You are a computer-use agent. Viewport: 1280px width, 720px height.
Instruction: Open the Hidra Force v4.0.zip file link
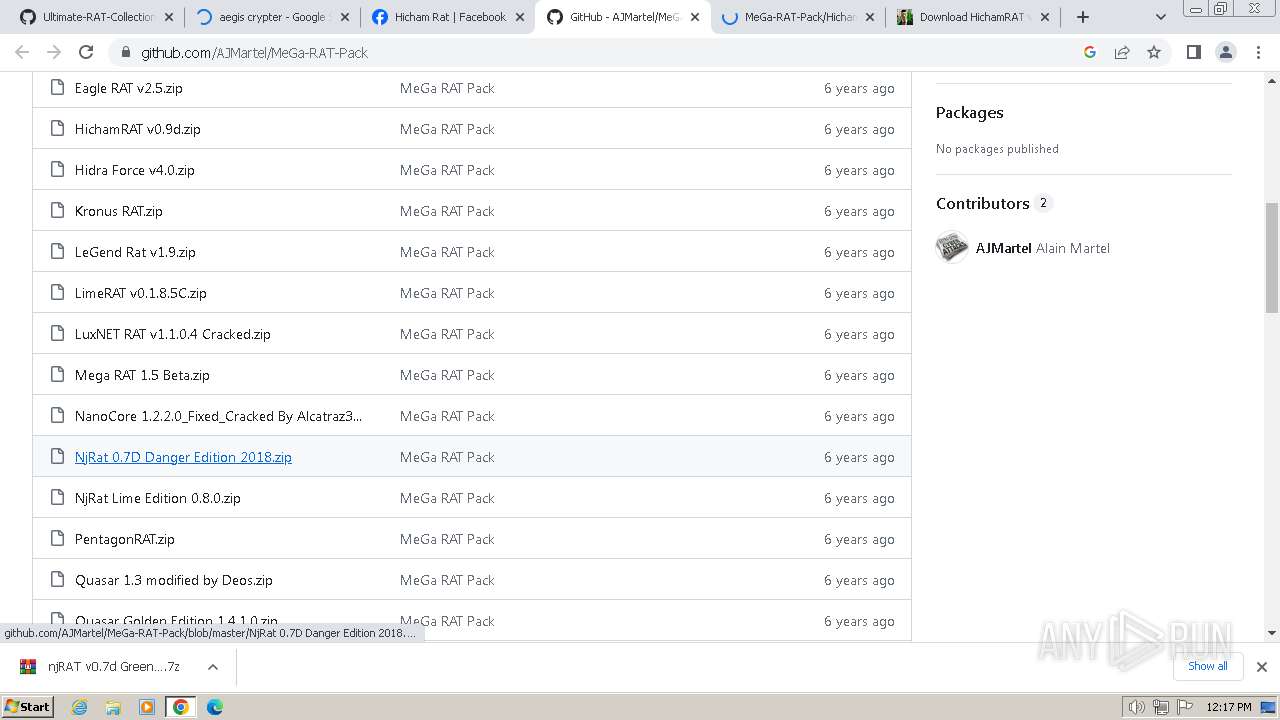click(x=134, y=170)
